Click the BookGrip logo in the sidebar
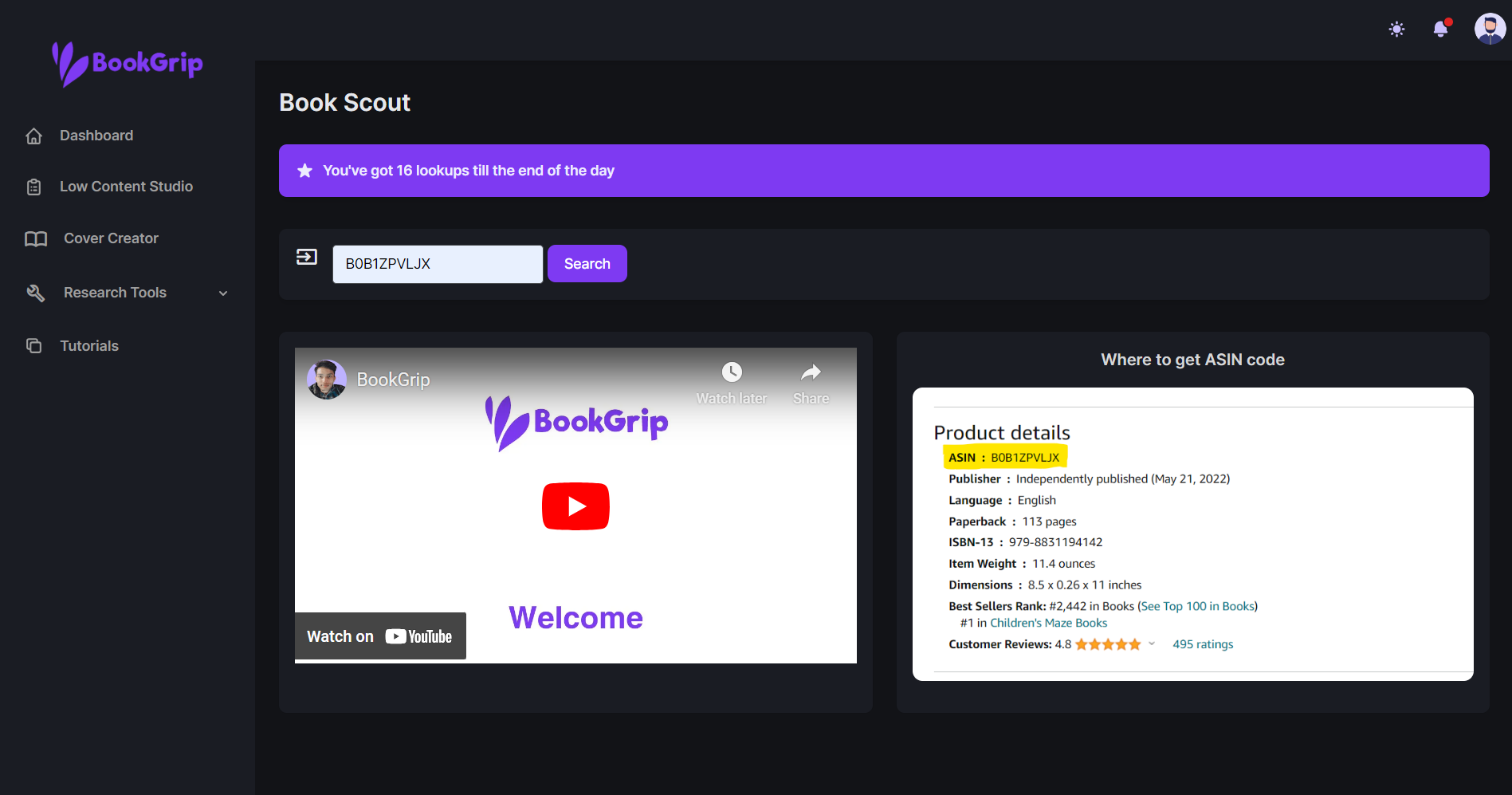This screenshot has width=1512, height=795. pos(128,63)
